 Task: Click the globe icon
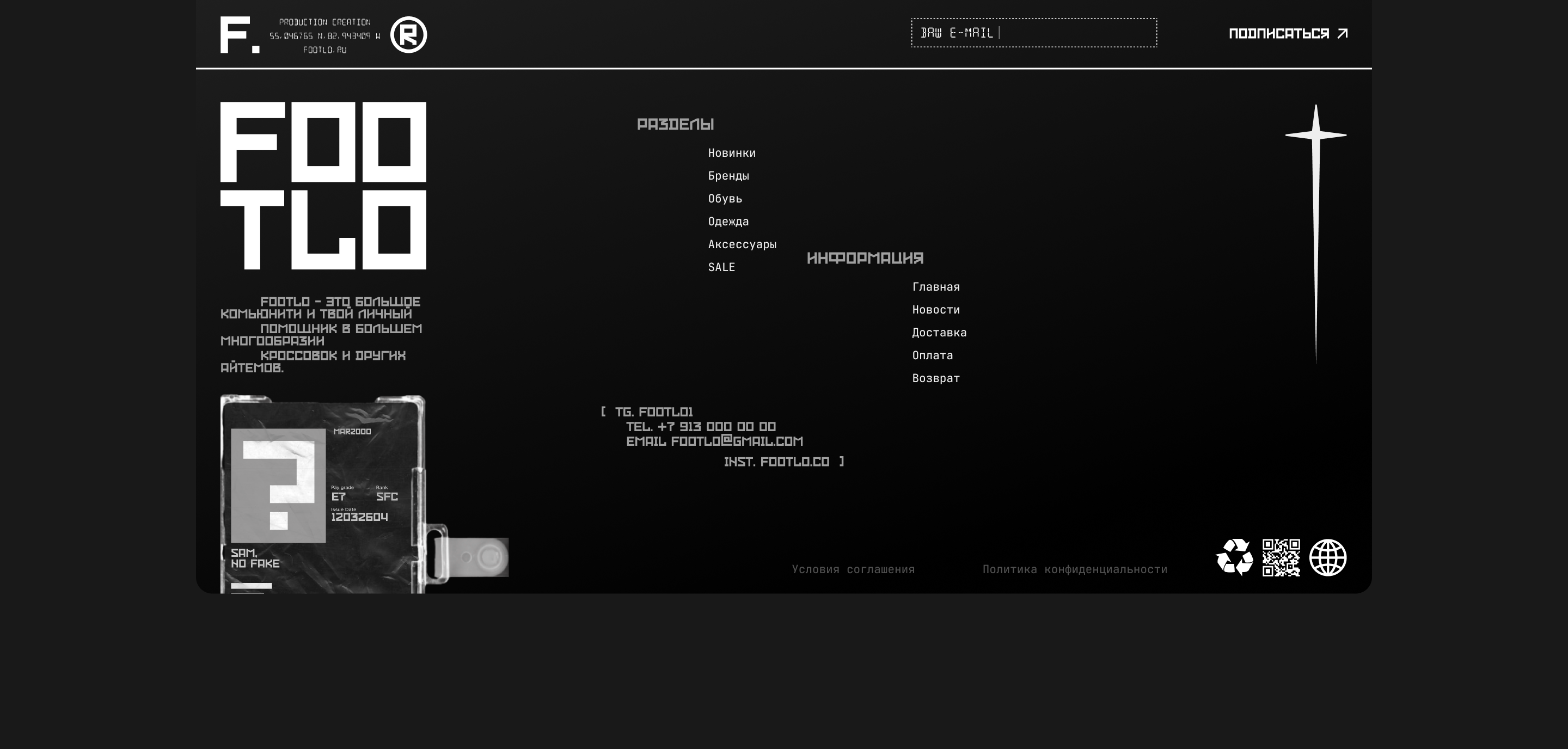[x=1327, y=557]
